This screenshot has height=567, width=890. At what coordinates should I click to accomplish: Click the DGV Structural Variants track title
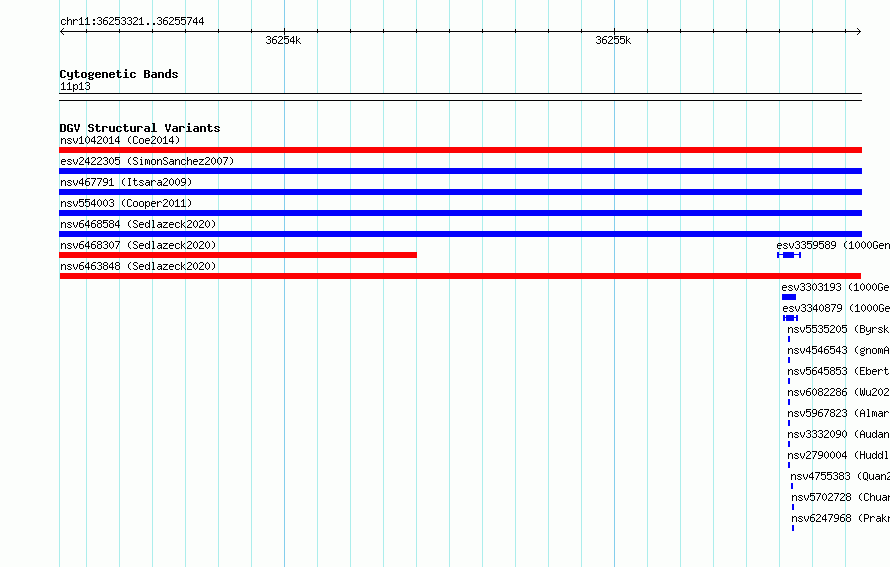140,128
